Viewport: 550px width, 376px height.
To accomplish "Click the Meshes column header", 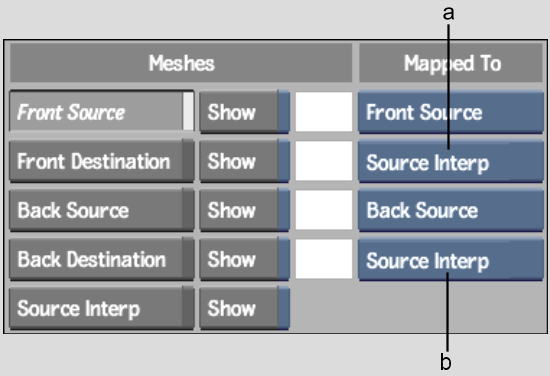I will click(181, 63).
